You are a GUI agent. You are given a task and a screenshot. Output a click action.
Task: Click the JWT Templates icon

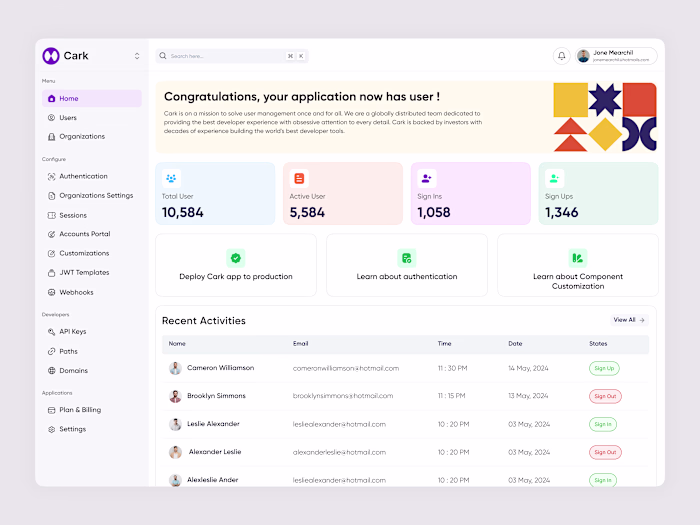[x=51, y=272]
